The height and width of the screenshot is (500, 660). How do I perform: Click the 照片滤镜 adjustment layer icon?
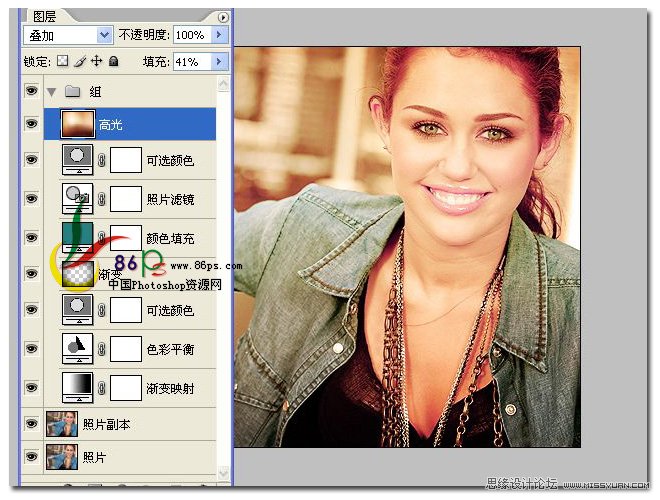(x=77, y=198)
